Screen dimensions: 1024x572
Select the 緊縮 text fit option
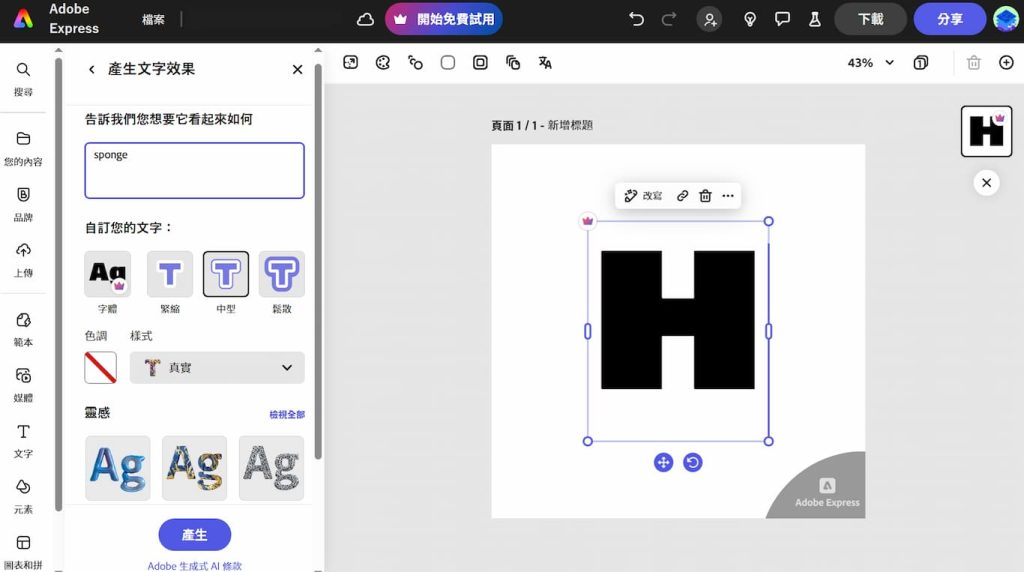pyautogui.click(x=170, y=274)
